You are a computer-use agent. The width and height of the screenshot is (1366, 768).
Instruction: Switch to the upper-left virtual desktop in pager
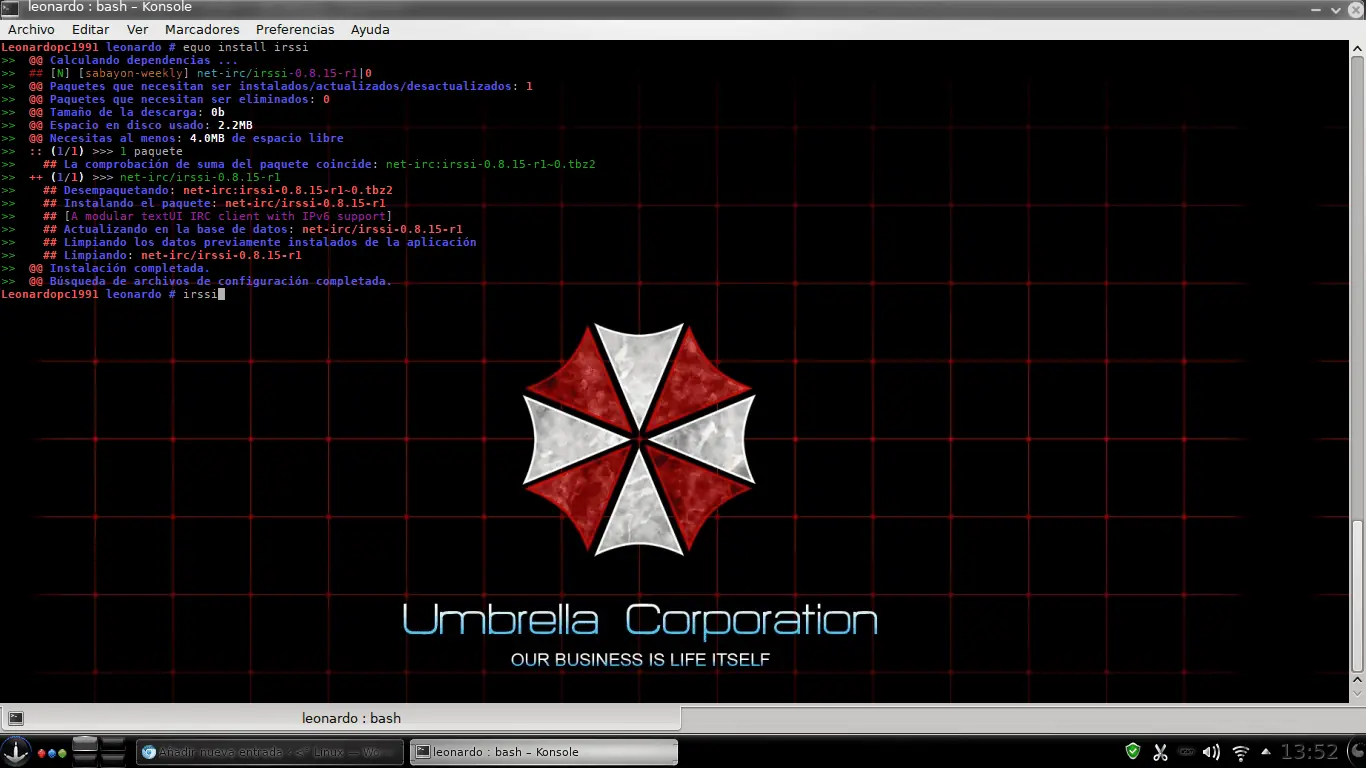85,745
